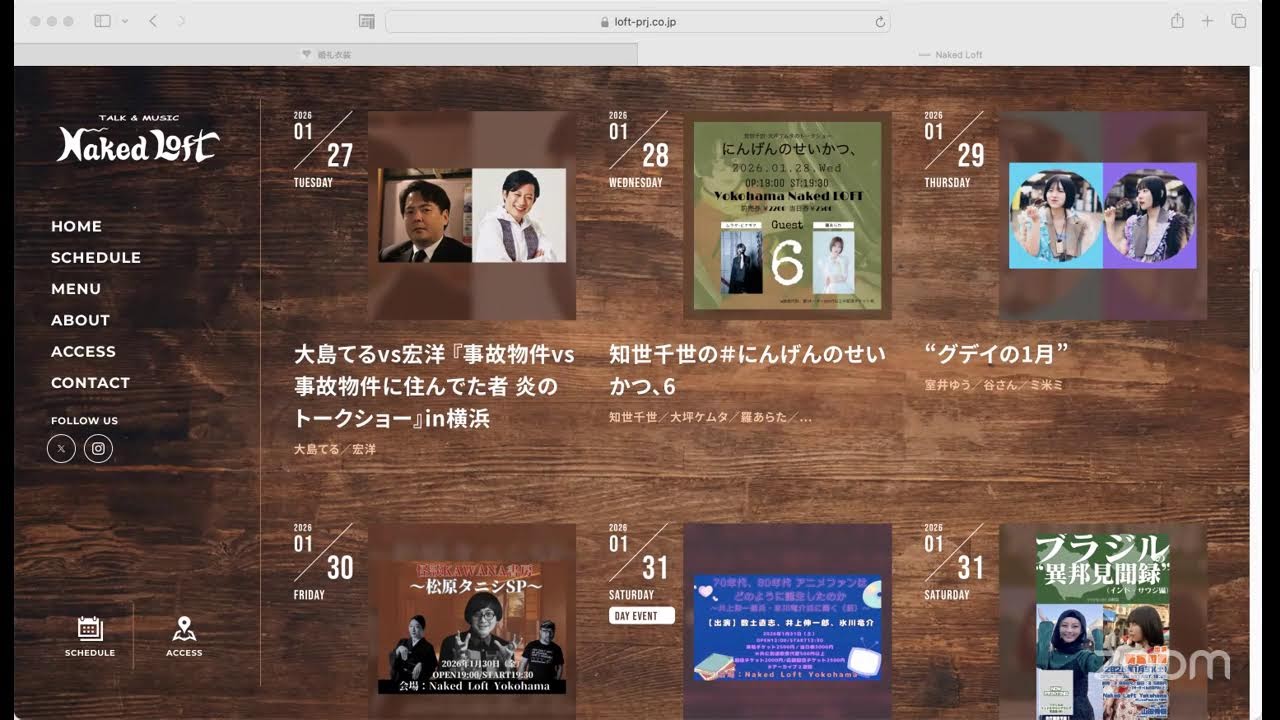Go forward using Safari's forward arrow

(181, 21)
